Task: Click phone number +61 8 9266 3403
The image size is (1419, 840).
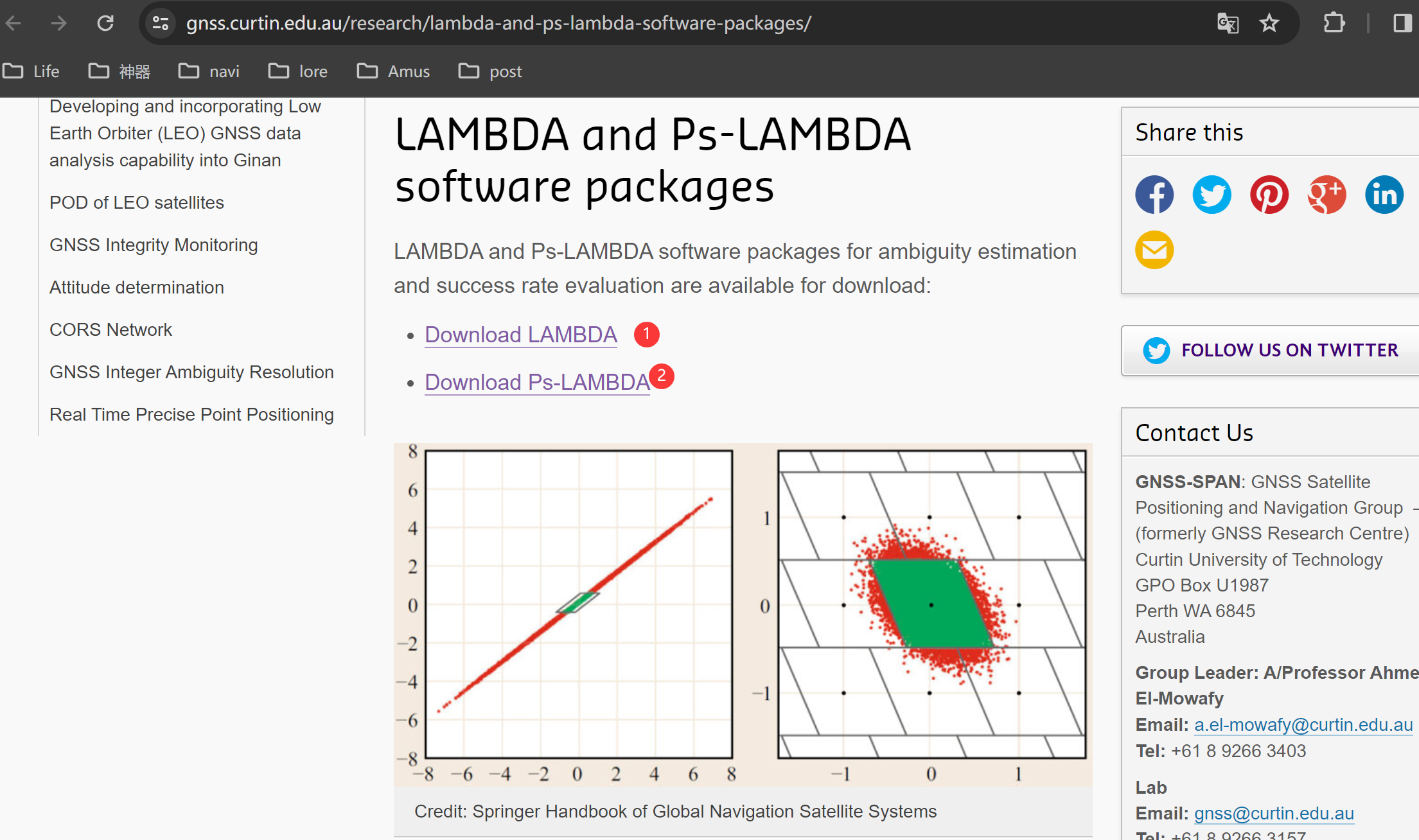Action: 1238,751
